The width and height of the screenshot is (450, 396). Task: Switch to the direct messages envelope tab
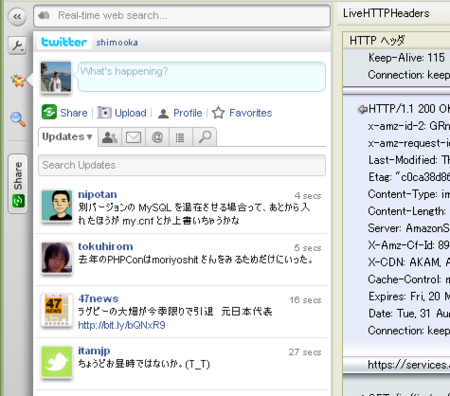[x=133, y=137]
